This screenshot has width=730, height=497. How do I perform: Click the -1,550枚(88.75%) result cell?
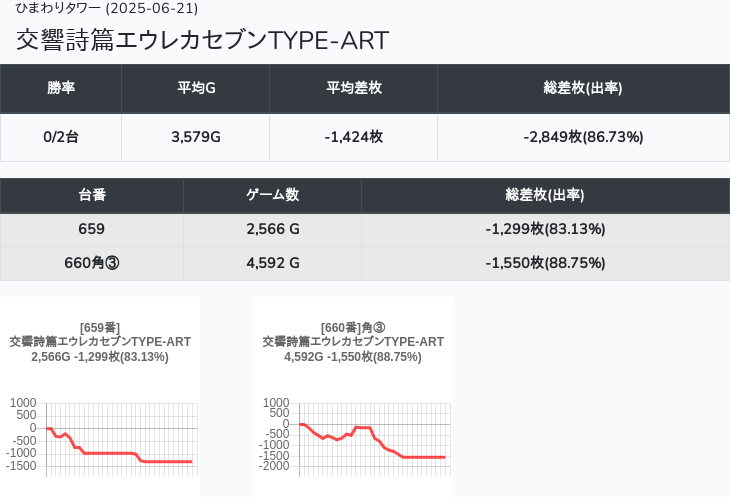click(545, 263)
